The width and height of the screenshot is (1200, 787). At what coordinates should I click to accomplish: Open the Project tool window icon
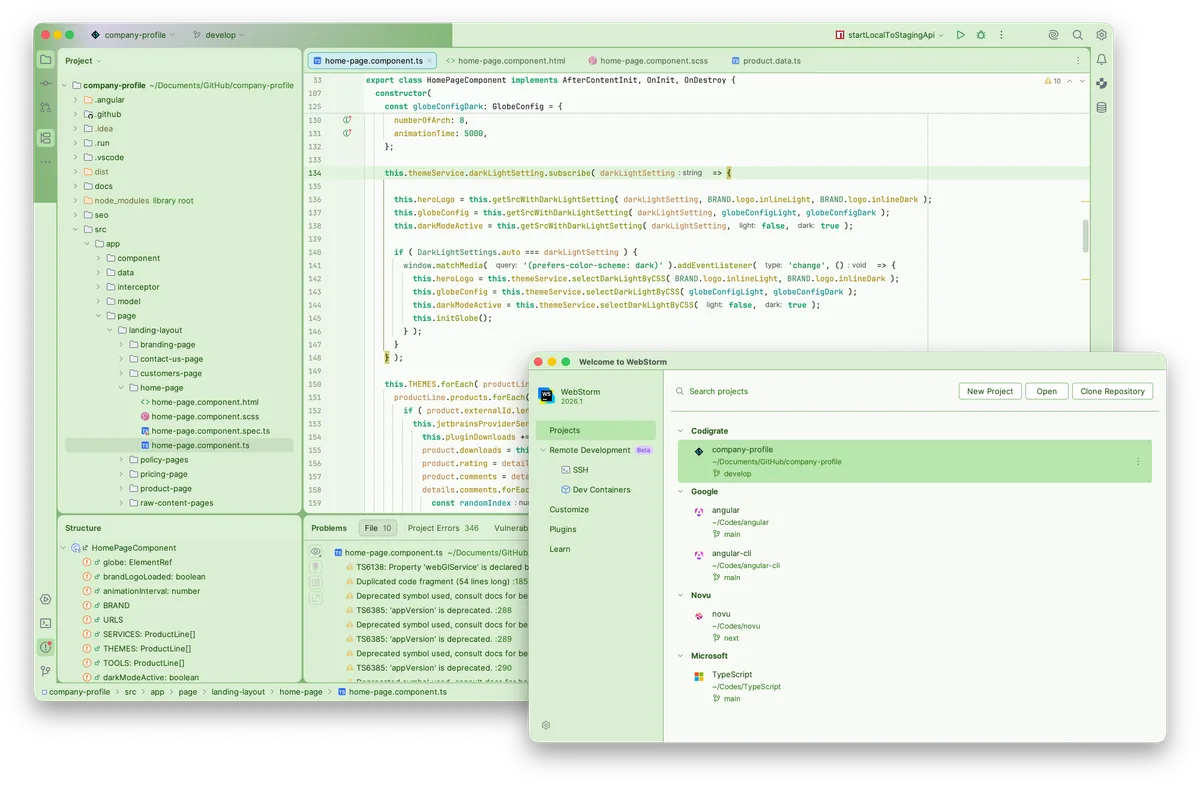pyautogui.click(x=45, y=60)
